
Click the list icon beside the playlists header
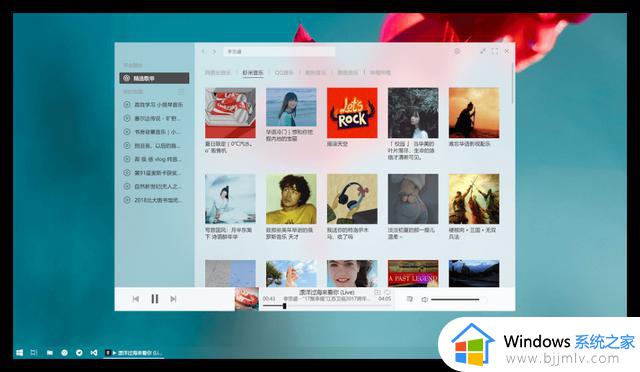click(x=180, y=91)
